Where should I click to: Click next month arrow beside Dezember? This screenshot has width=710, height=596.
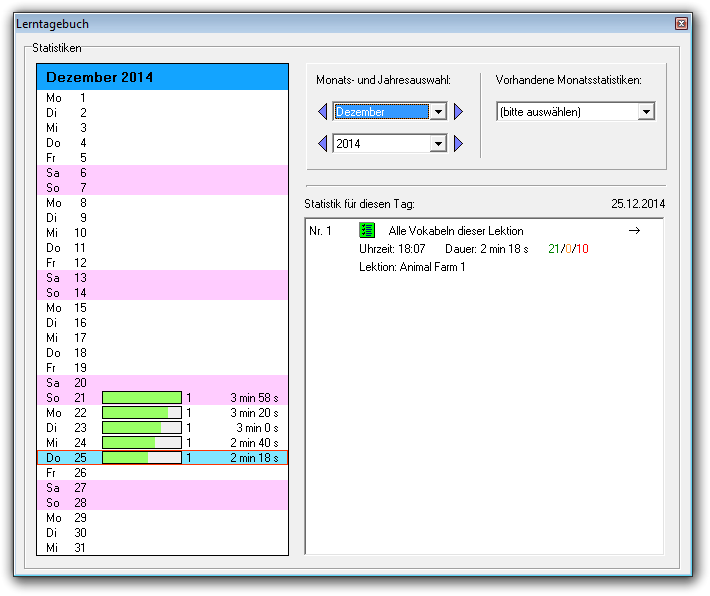(458, 112)
